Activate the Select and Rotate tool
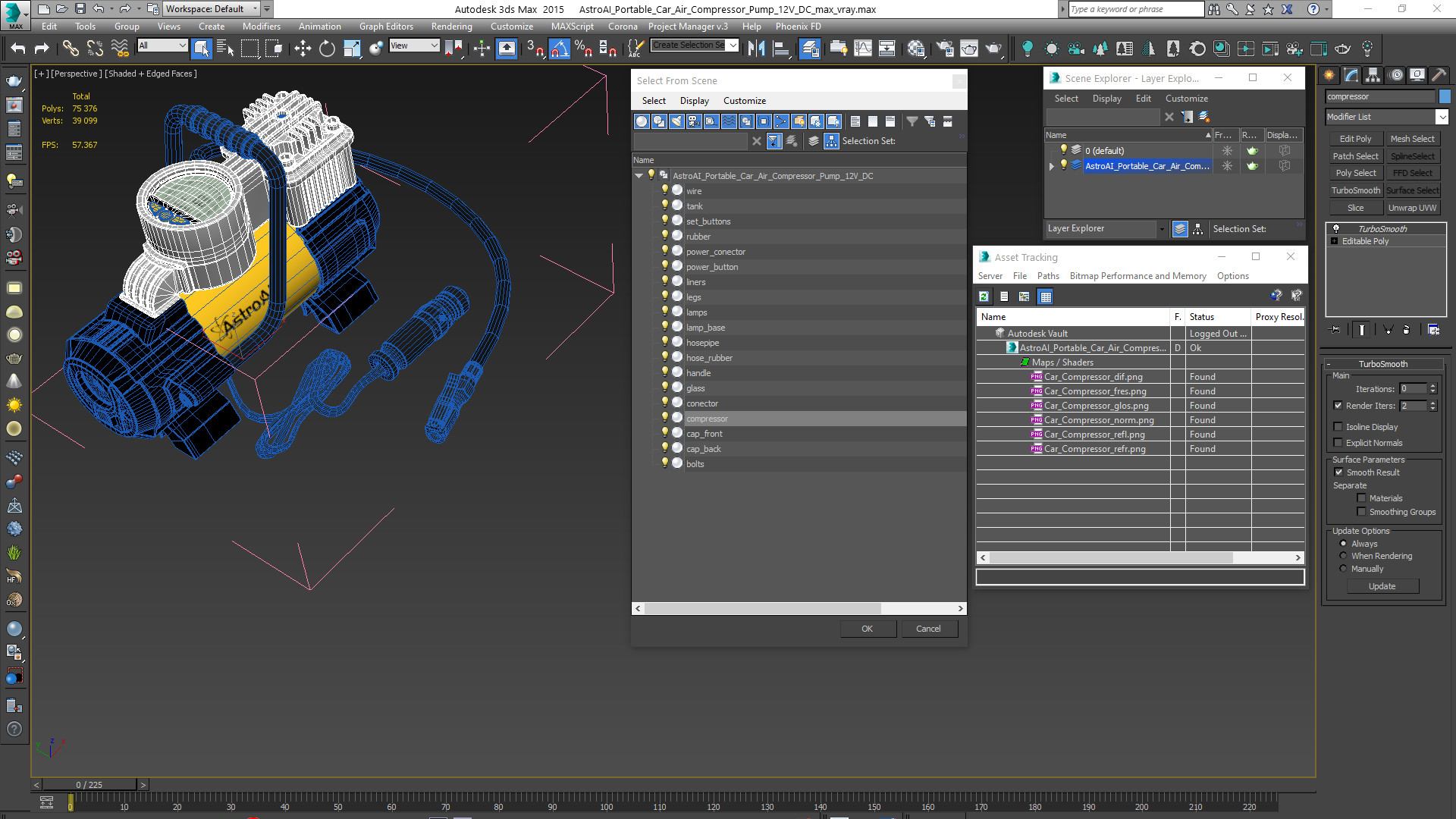1456x819 pixels. coord(327,49)
